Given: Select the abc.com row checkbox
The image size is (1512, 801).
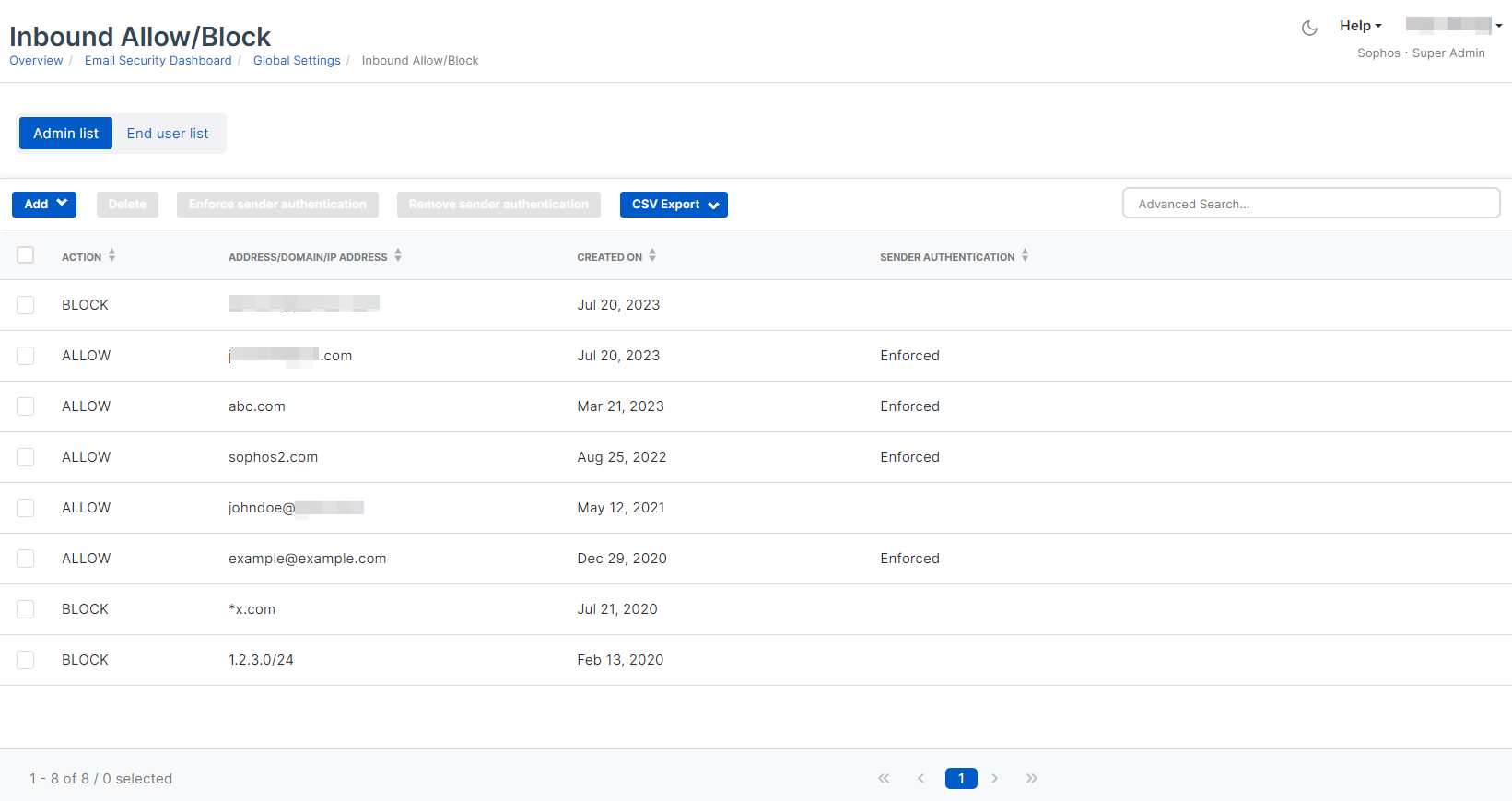Looking at the screenshot, I should (26, 406).
